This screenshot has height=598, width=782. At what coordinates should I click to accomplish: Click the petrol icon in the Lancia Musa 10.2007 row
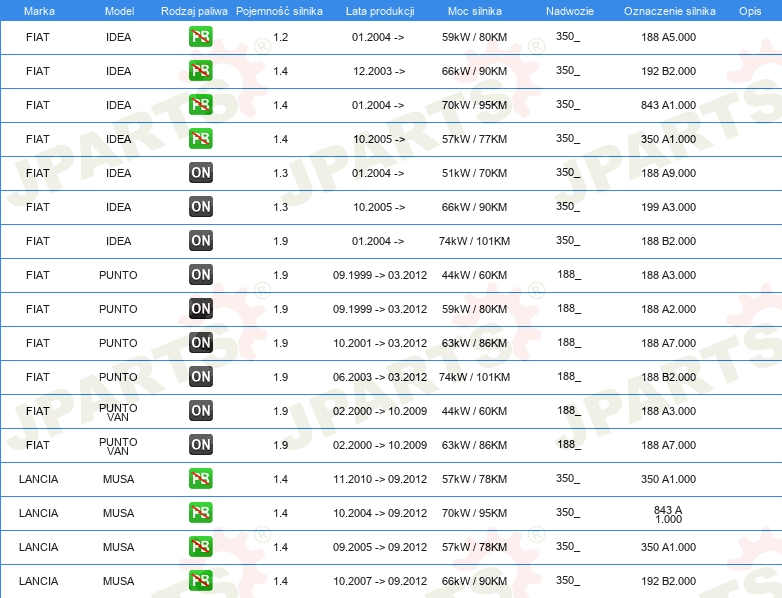point(200,581)
